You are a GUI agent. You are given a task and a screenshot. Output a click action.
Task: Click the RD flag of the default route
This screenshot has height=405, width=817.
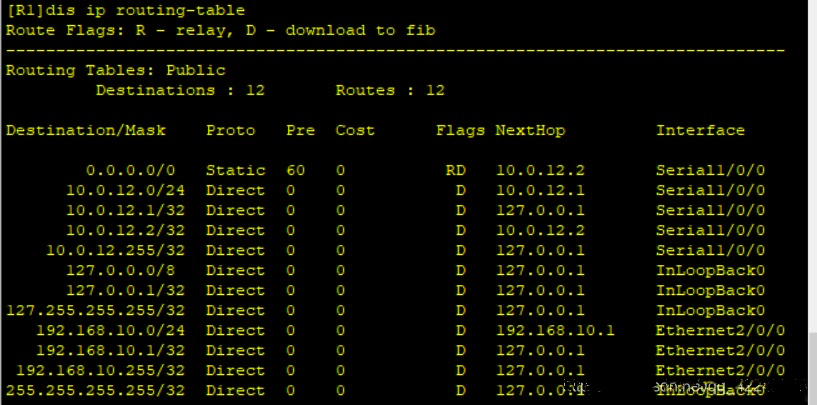455,170
